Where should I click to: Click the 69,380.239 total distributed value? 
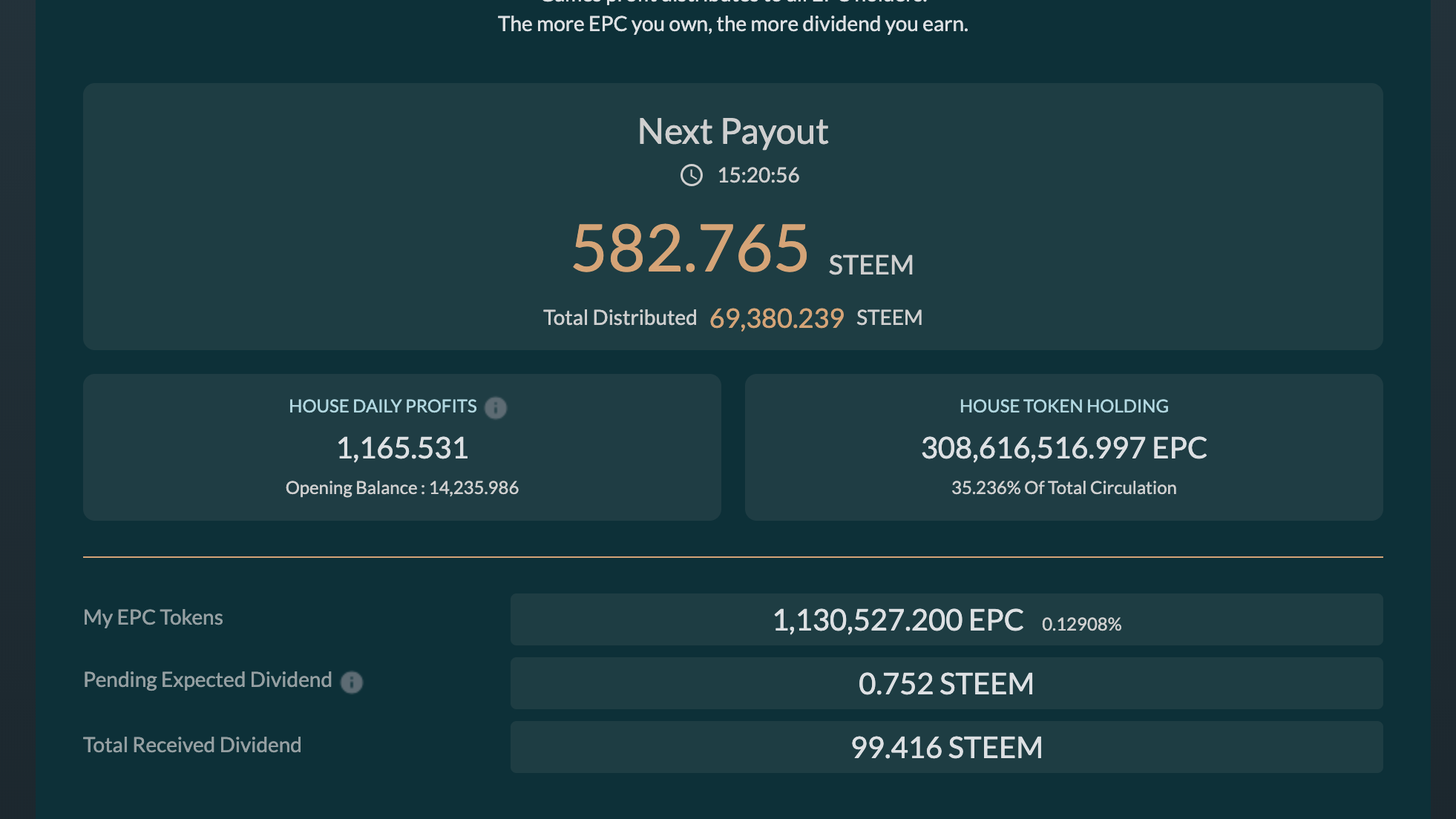tap(776, 318)
